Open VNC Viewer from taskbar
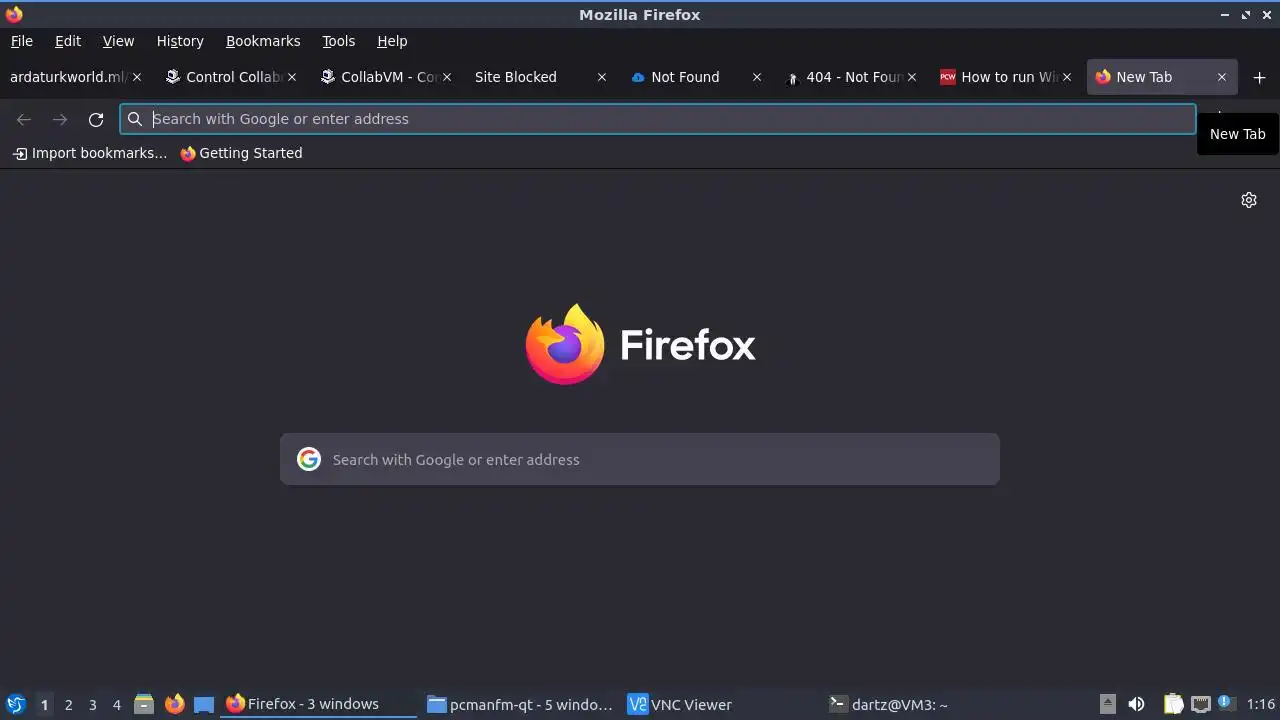This screenshot has height=720, width=1280. click(x=722, y=704)
